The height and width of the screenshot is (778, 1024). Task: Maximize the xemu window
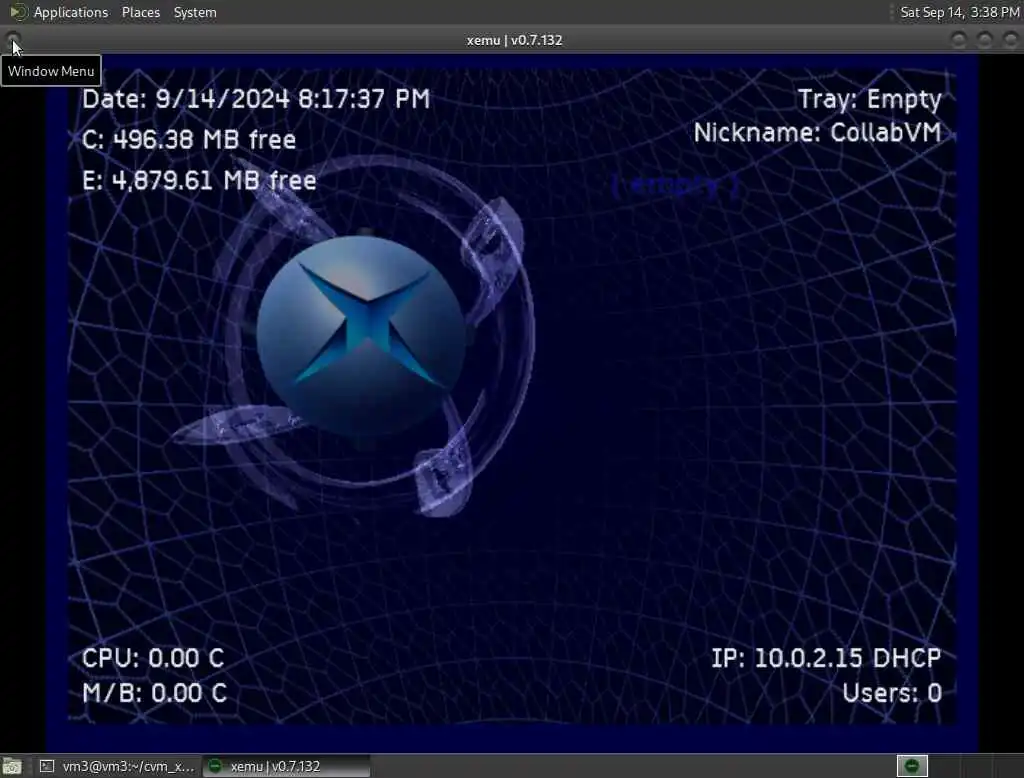984,40
